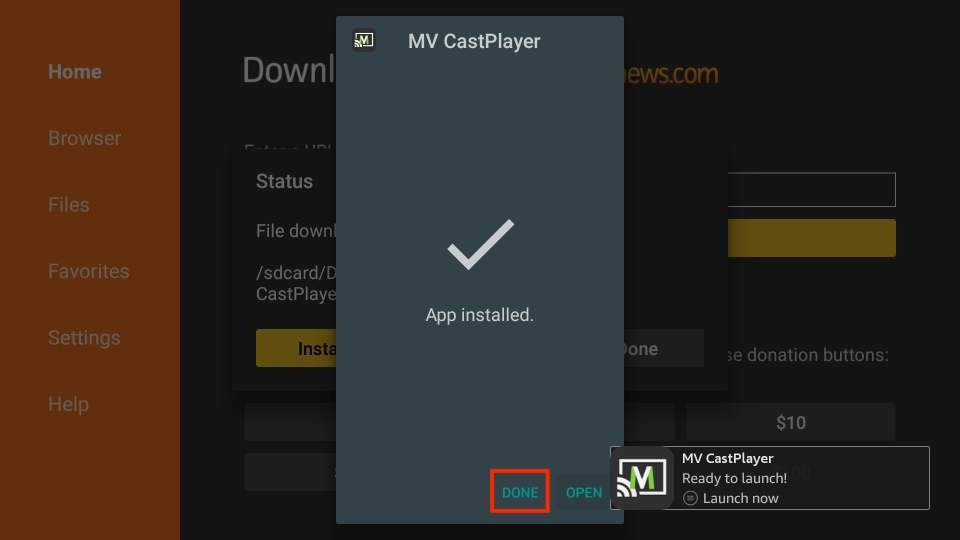
Task: Open Browser in the Downloader sidebar
Action: [x=84, y=138]
